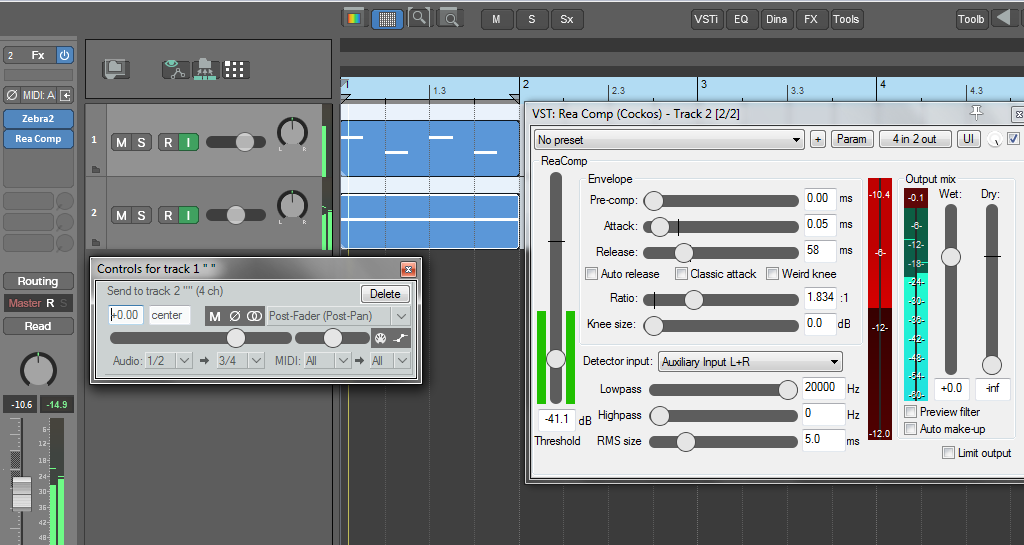1024x545 pixels.
Task: Click the M toolbar button
Action: [x=496, y=20]
